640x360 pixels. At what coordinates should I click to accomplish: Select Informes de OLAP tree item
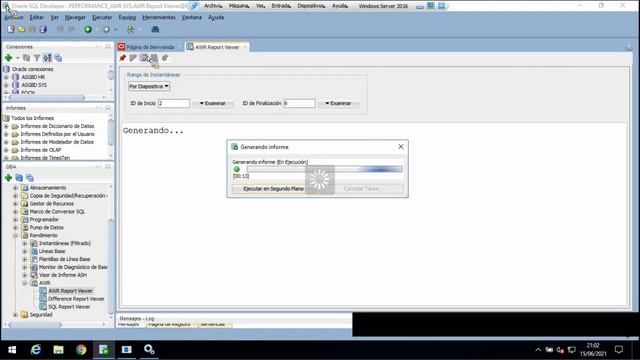point(41,150)
